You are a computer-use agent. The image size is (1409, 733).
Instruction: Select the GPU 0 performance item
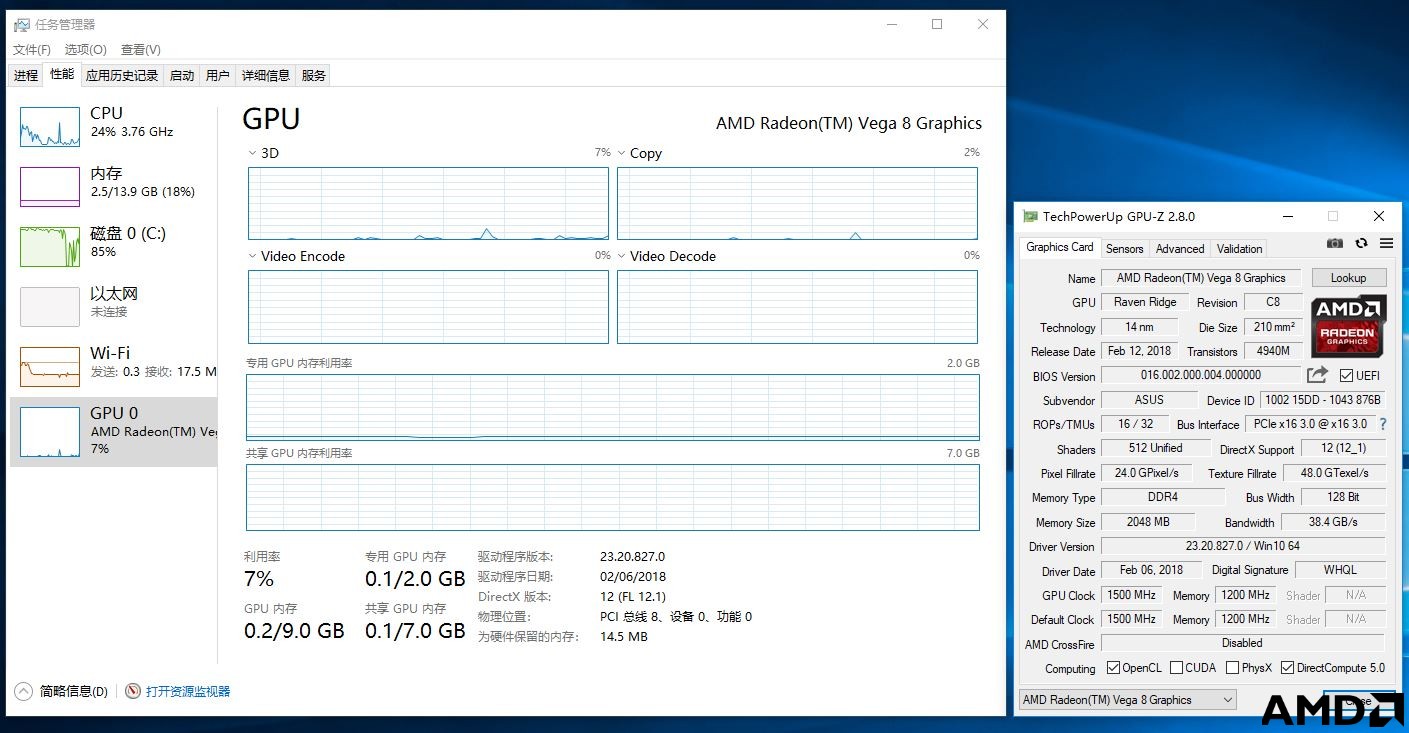pos(113,432)
